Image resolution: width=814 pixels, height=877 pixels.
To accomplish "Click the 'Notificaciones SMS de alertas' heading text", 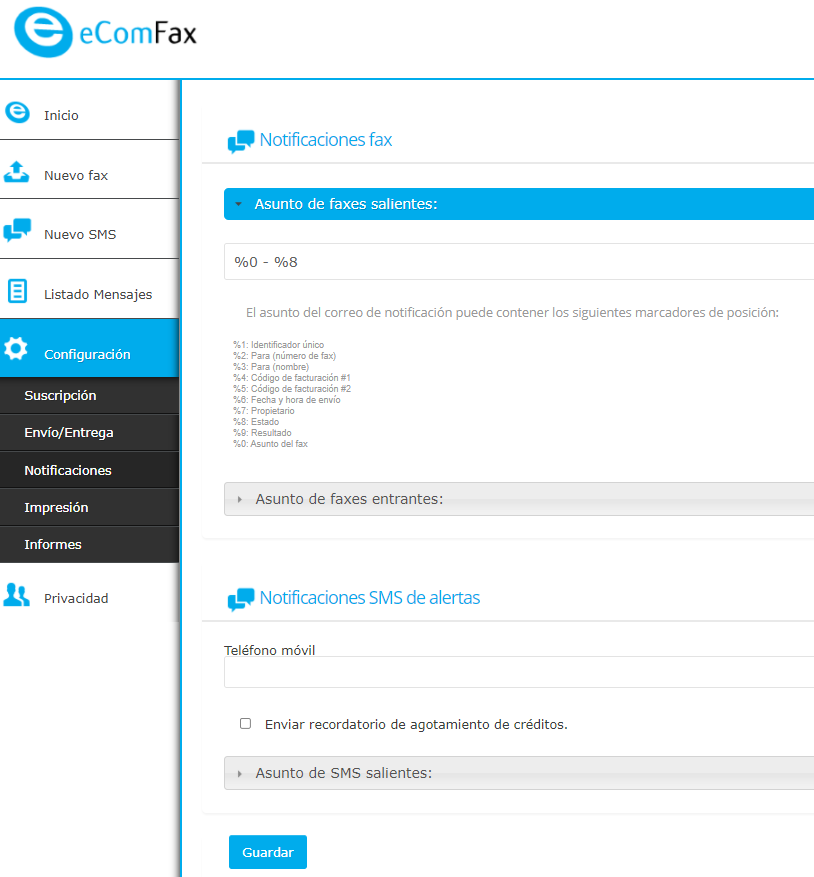I will pyautogui.click(x=370, y=598).
